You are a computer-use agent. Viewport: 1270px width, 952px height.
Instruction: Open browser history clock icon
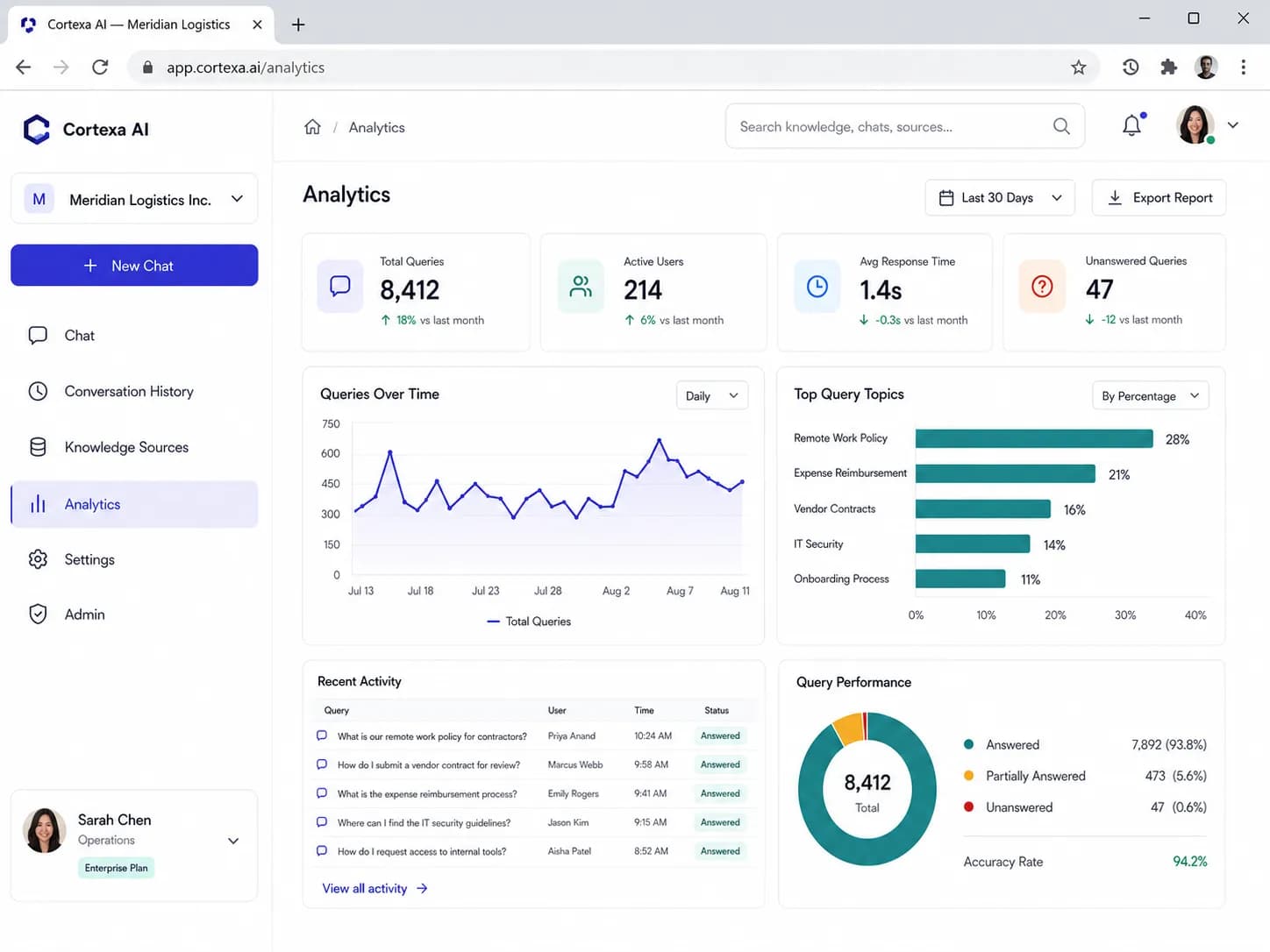(x=1131, y=67)
